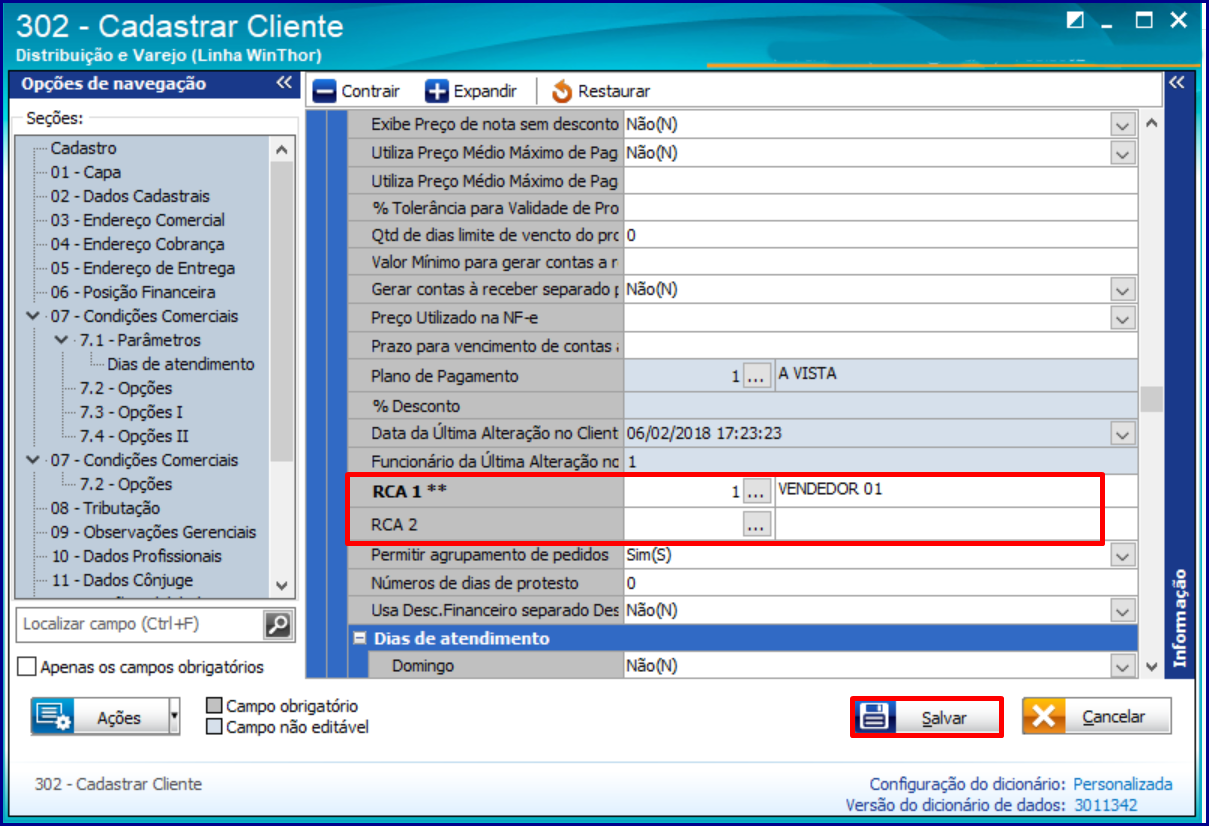
Task: Click the second Utiliza Preço Médio field
Action: [881, 181]
